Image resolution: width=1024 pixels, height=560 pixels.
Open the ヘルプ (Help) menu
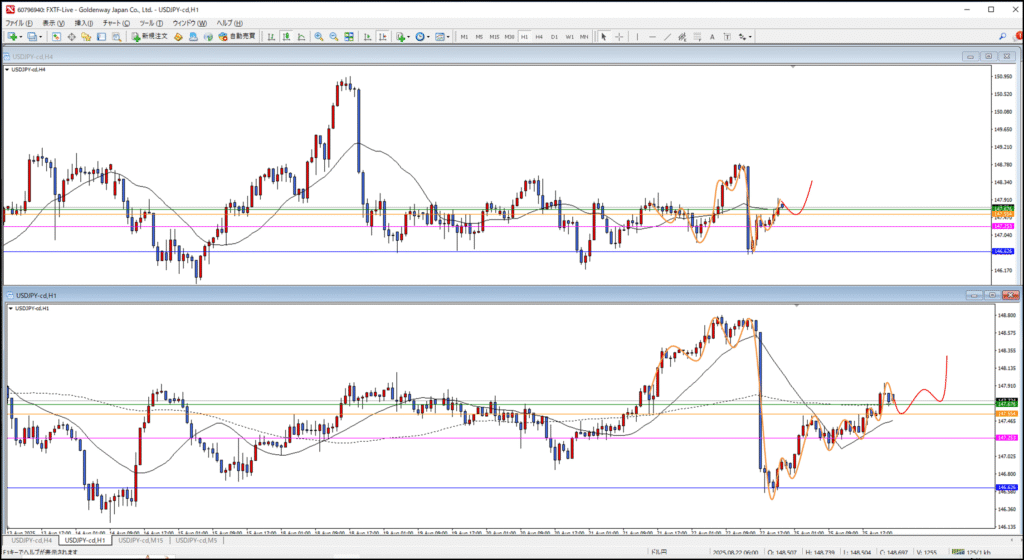(230, 23)
